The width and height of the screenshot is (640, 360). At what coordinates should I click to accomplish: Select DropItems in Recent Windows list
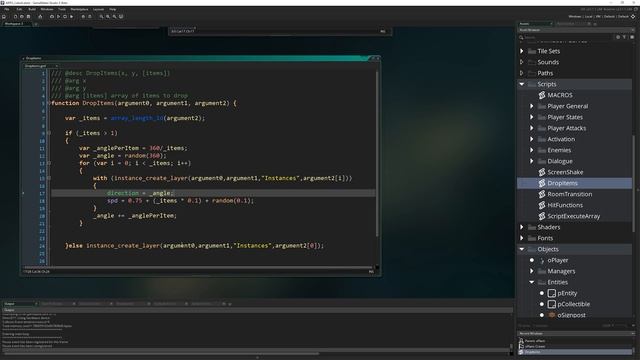[576, 352]
